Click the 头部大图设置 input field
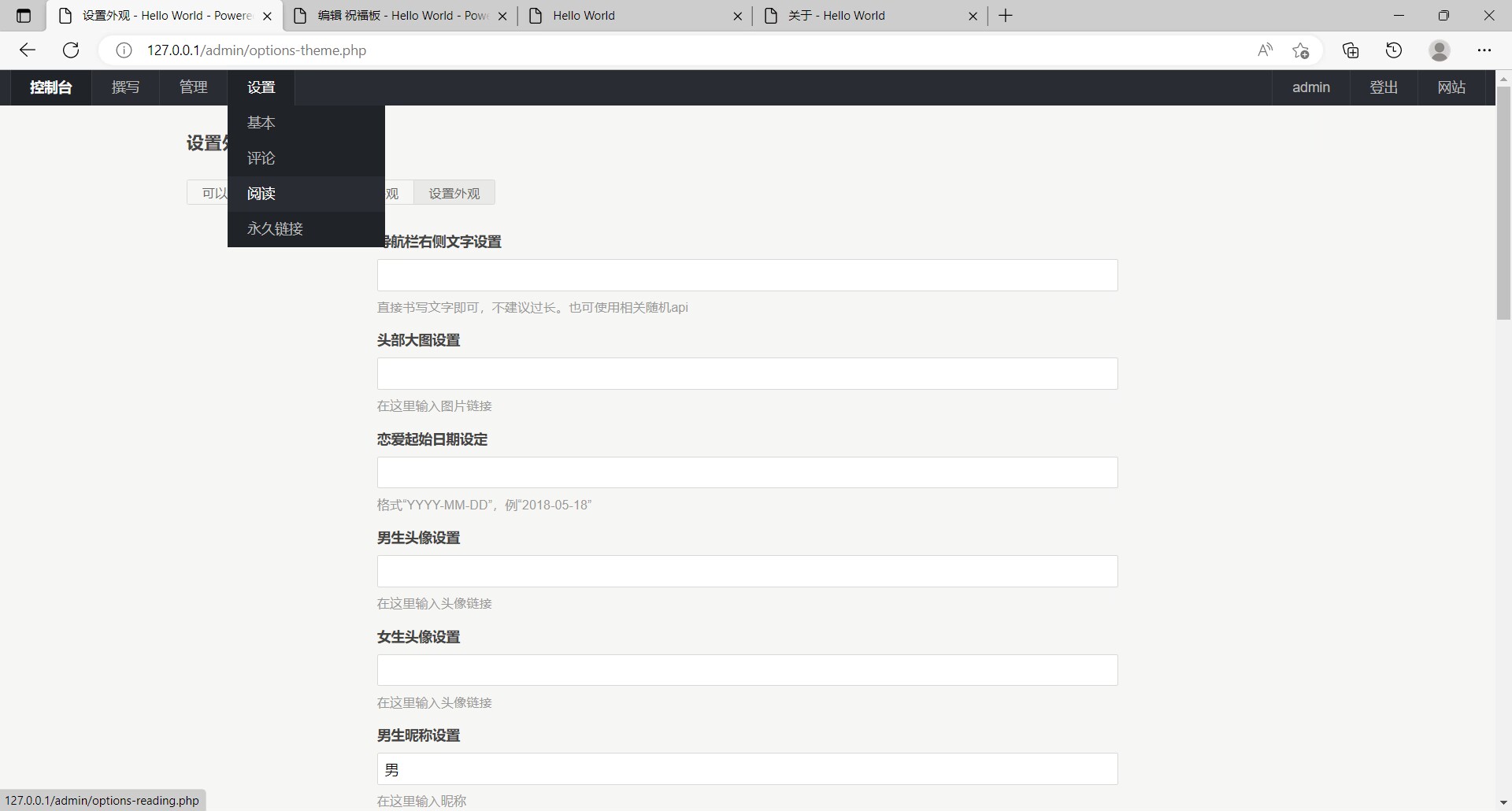This screenshot has height=811, width=1512. [x=747, y=374]
